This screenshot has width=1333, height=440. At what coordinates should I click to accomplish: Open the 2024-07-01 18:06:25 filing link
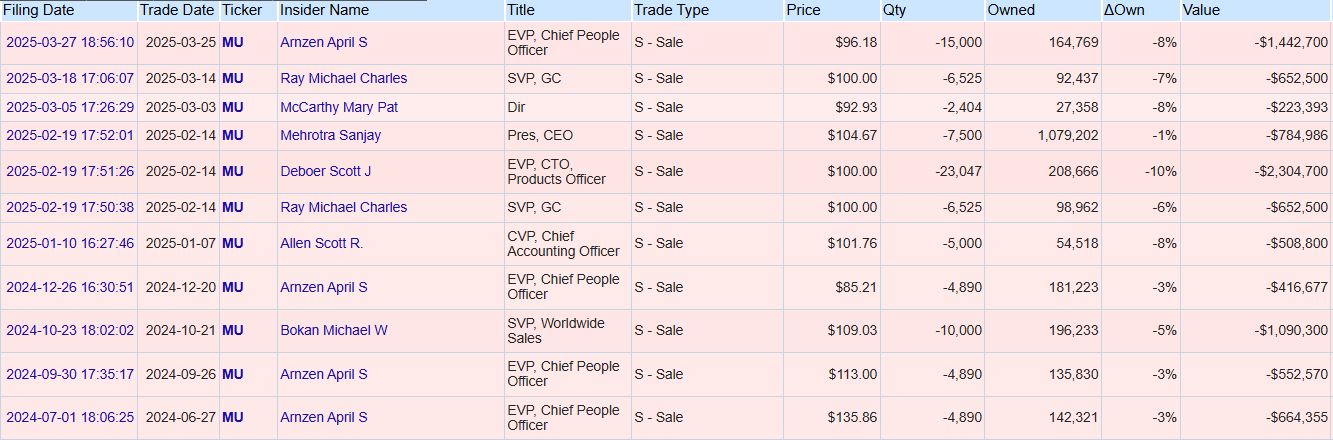70,417
